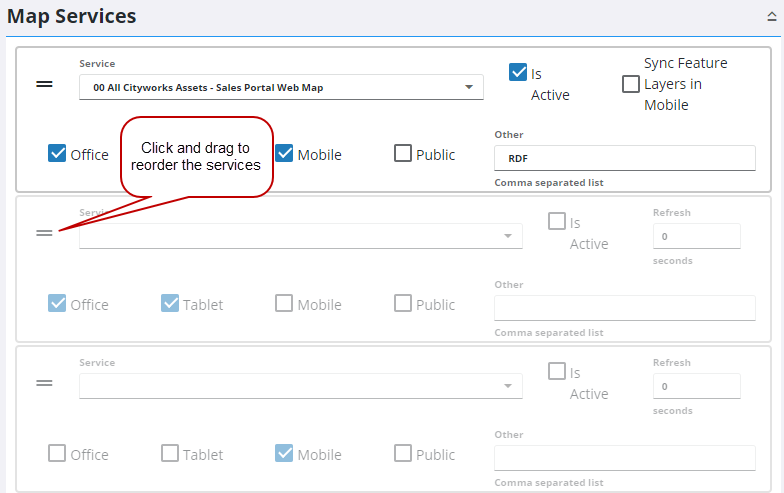
Task: Click the third service's drag handle icon
Action: click(x=44, y=383)
